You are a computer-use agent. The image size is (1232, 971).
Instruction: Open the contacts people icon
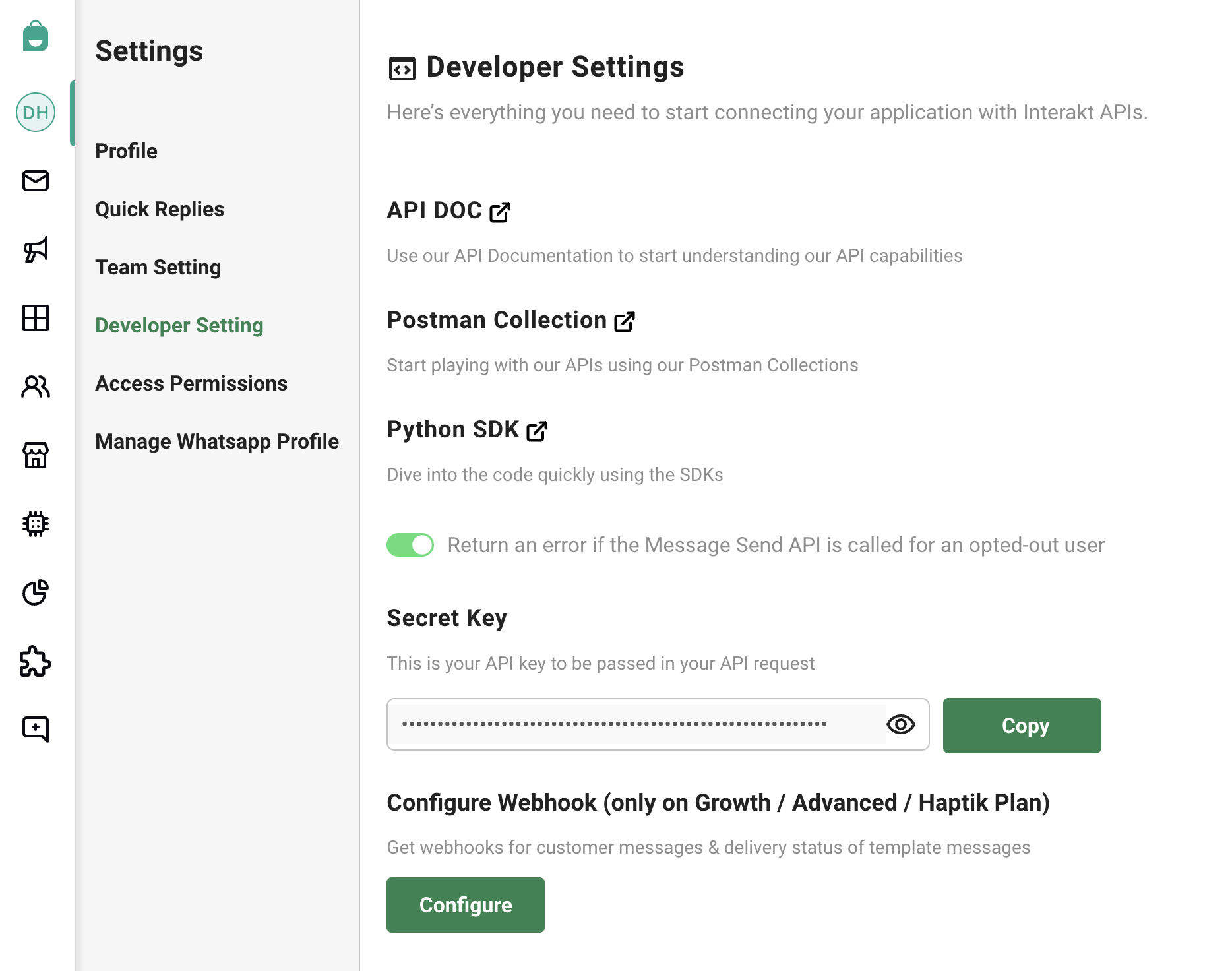36,387
